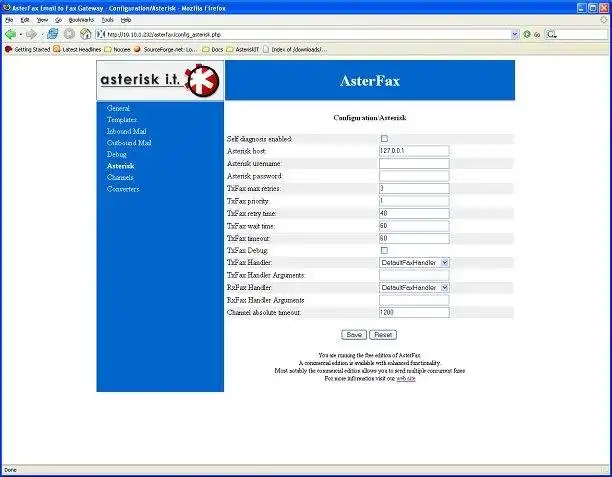612x477 pixels.
Task: Open the General configuration page
Action: 118,108
